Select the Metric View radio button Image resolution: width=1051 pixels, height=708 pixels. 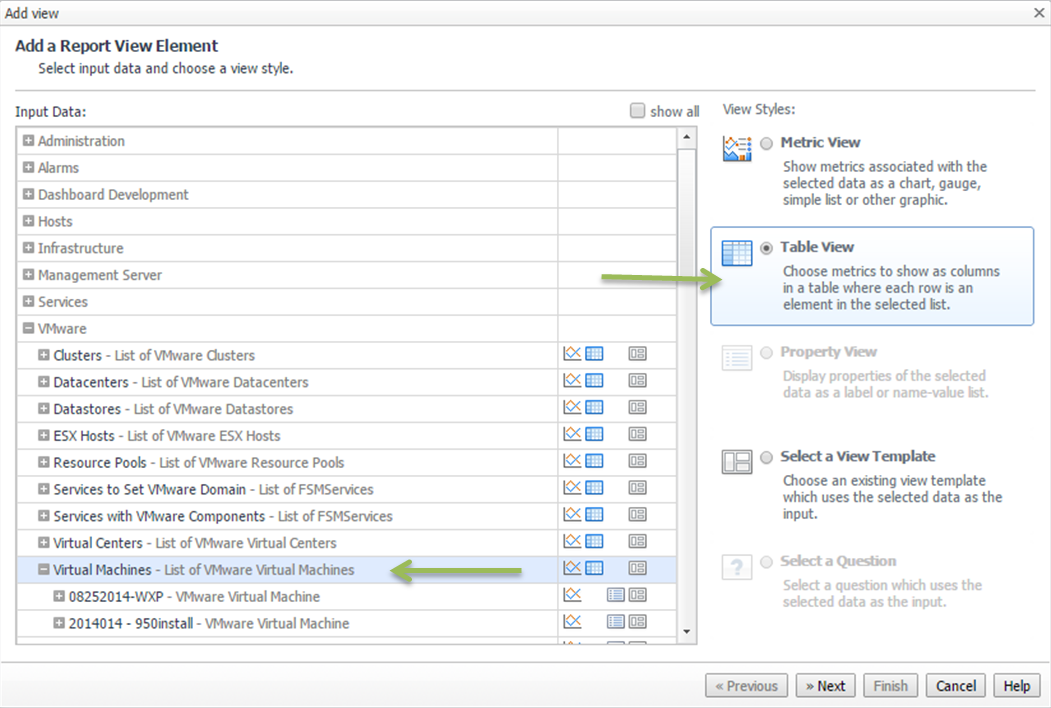pyautogui.click(x=767, y=143)
